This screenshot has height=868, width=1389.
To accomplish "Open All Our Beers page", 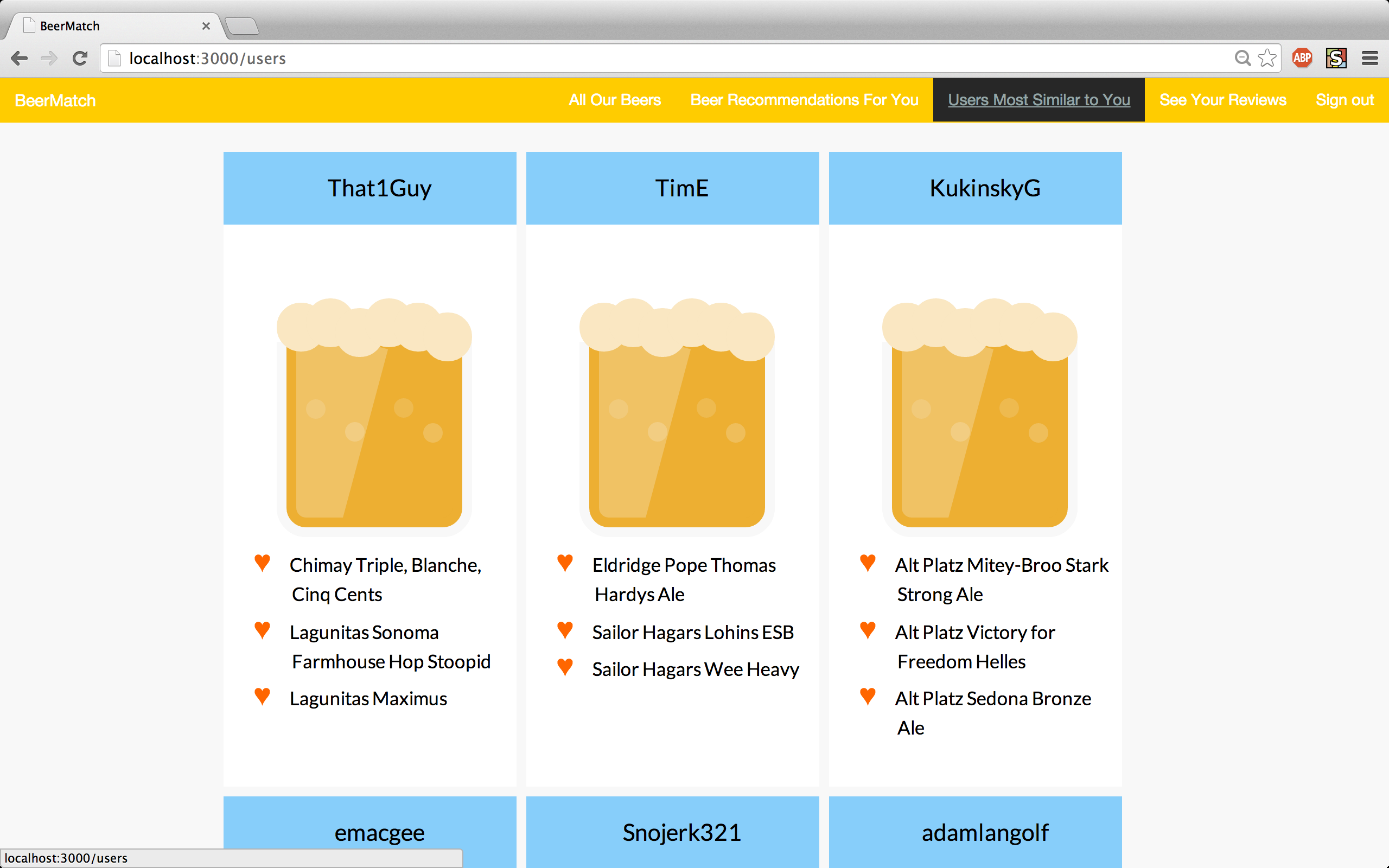I will coord(614,100).
